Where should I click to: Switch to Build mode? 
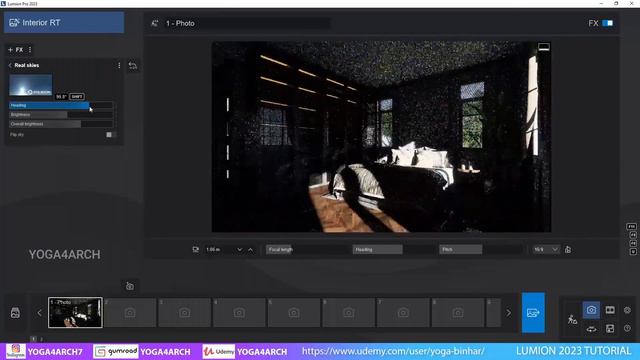(x=572, y=319)
